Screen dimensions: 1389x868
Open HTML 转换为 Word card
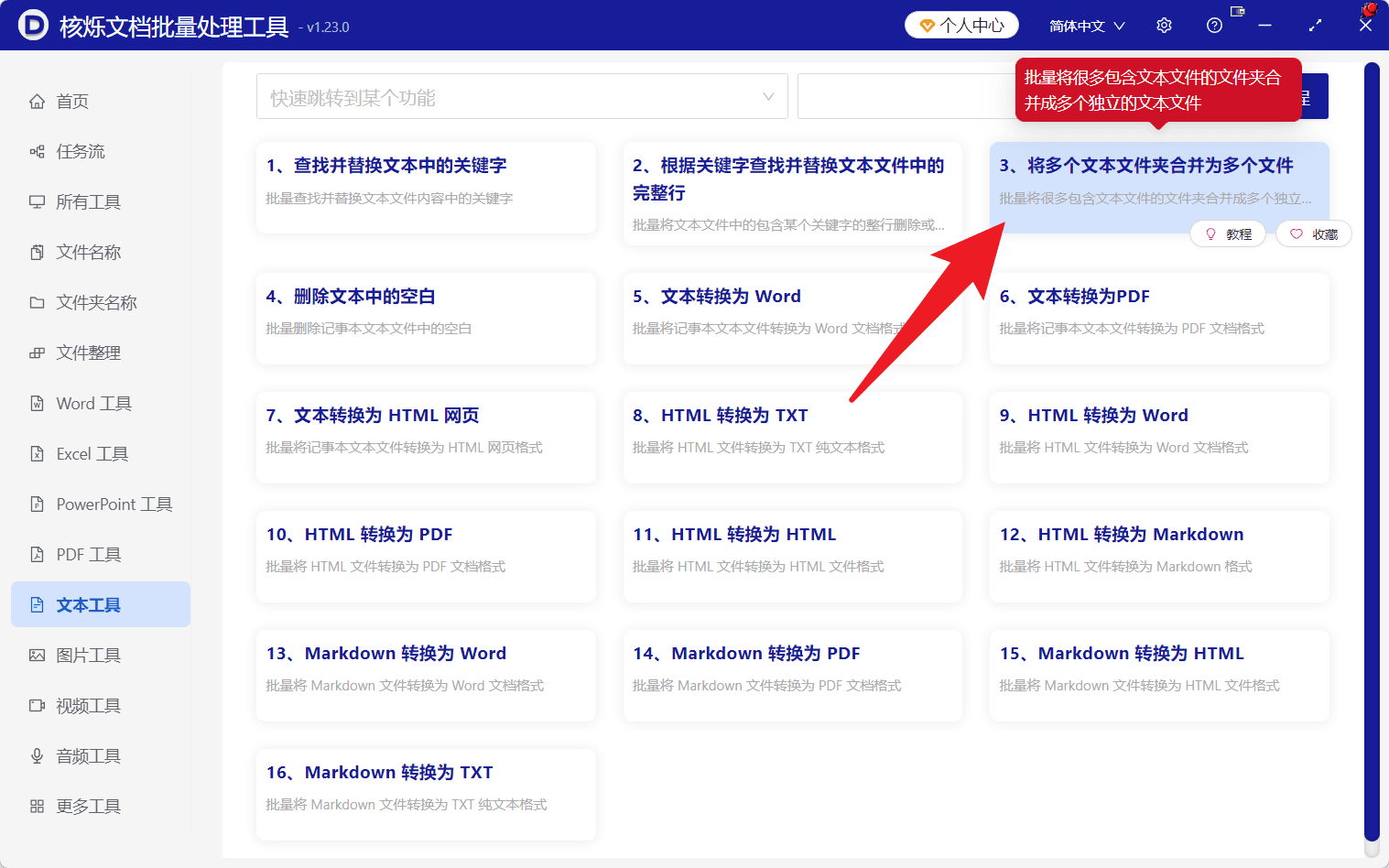[1159, 438]
